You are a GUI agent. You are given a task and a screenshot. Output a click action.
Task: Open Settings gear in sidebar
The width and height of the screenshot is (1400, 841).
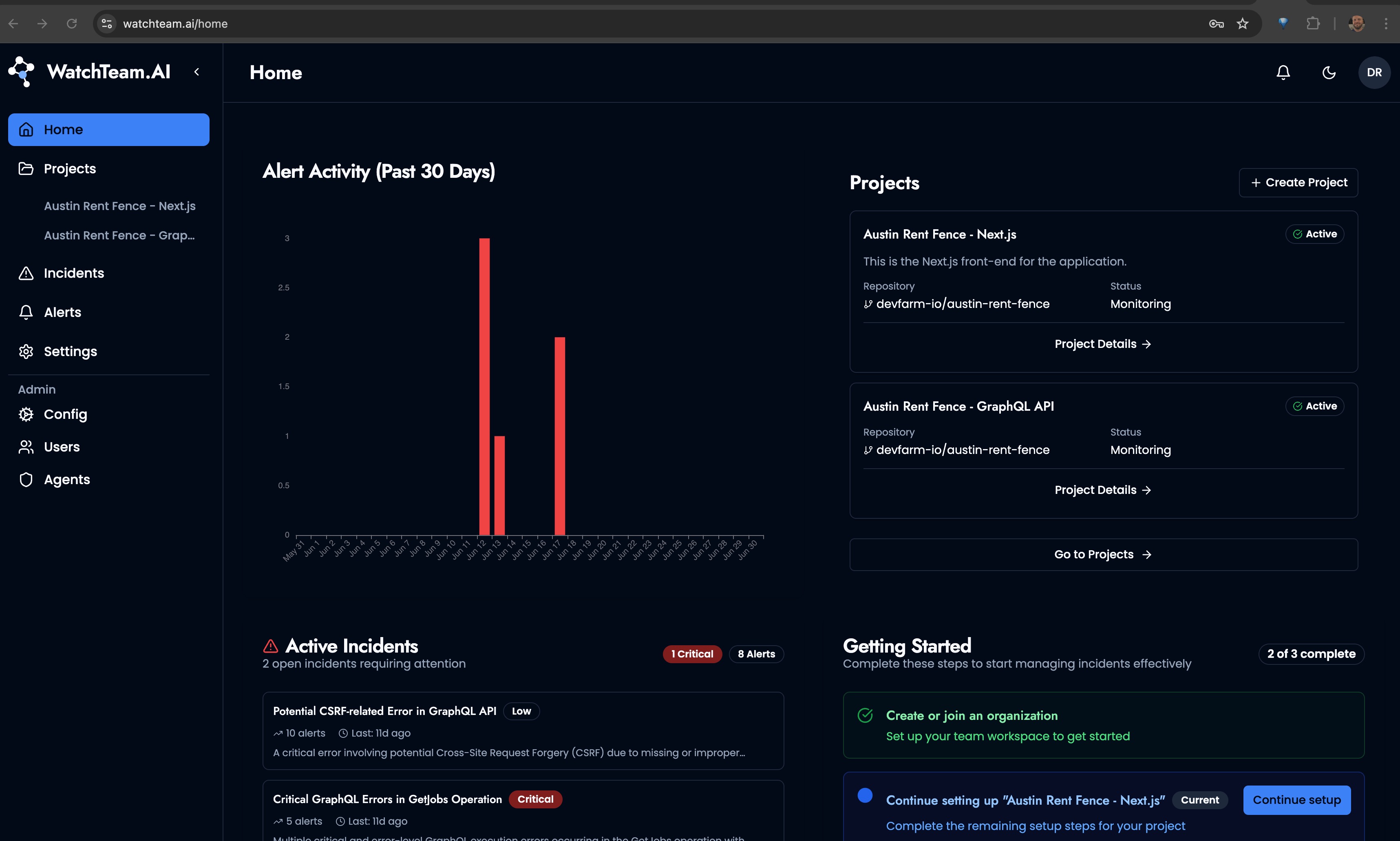tap(70, 351)
